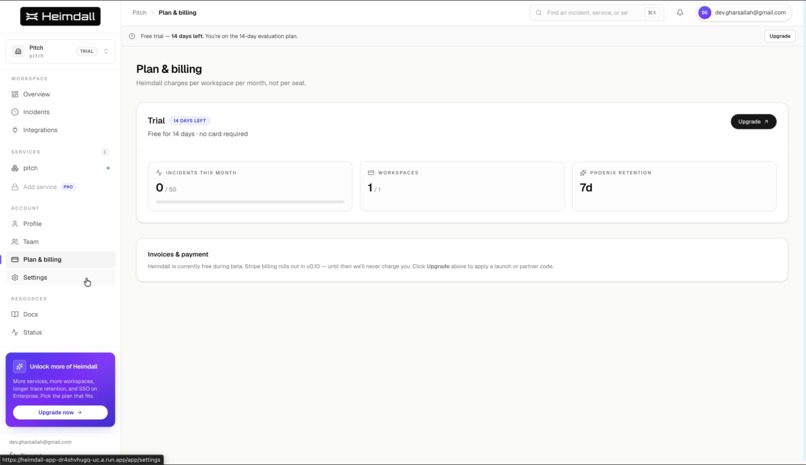
Task: Click the Profile label in the sidebar
Action: (32, 224)
